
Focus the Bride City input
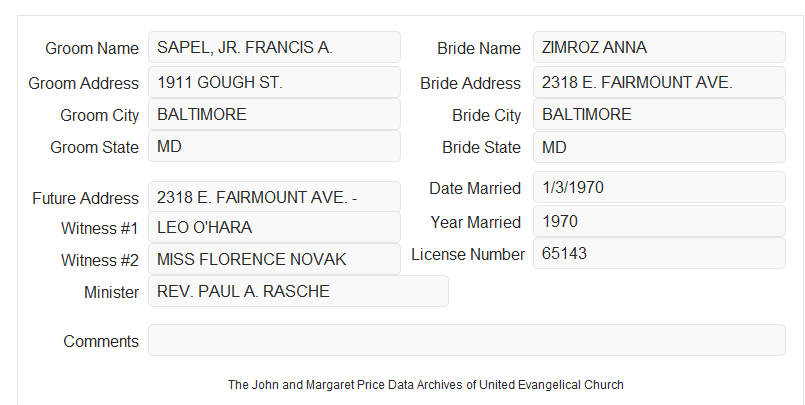(659, 114)
